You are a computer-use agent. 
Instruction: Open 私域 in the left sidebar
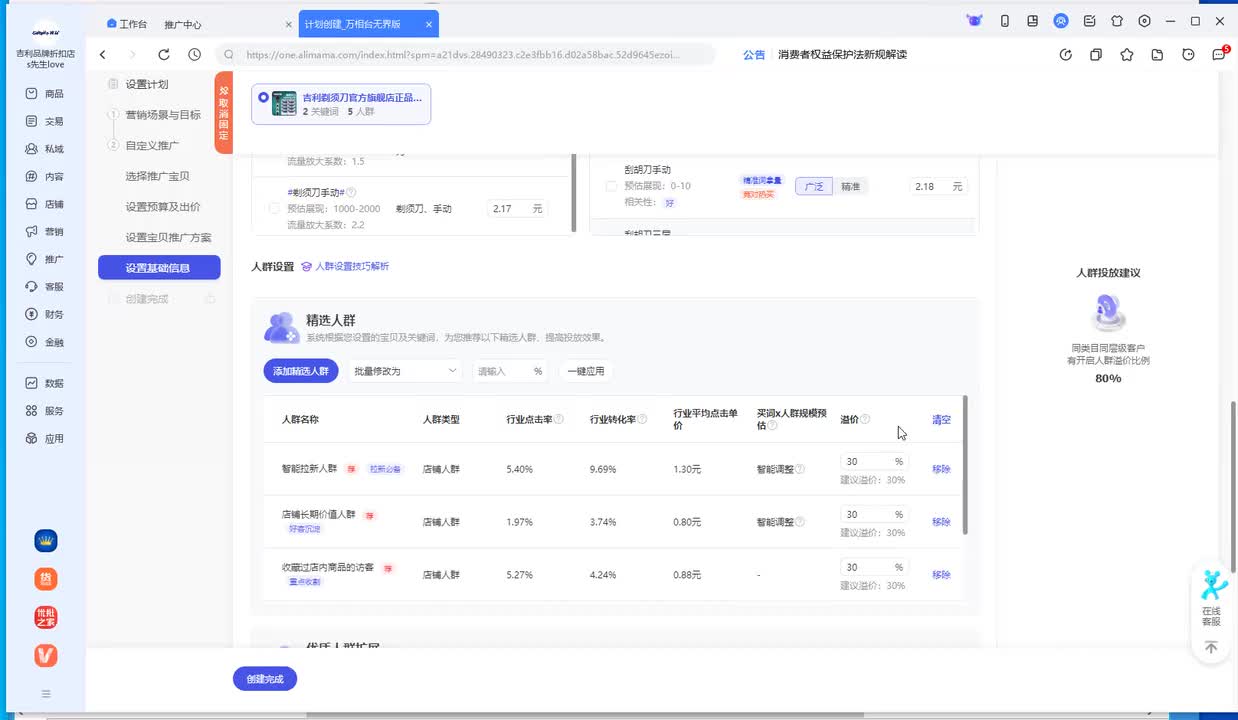pos(44,149)
